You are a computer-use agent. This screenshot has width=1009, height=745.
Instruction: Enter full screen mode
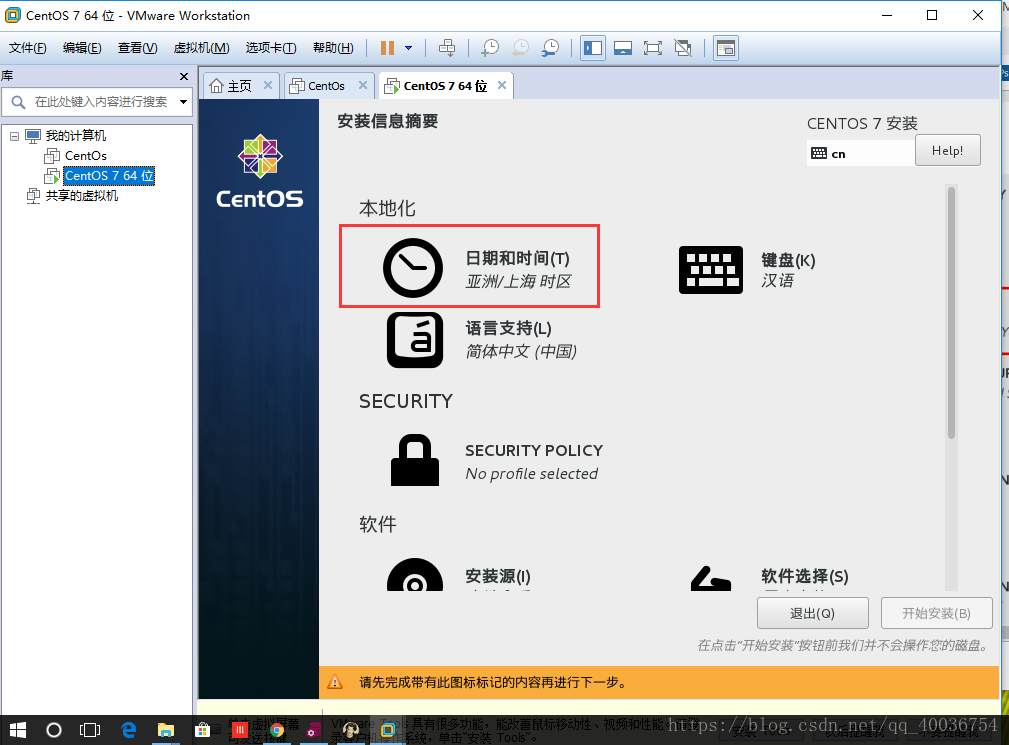[x=653, y=48]
